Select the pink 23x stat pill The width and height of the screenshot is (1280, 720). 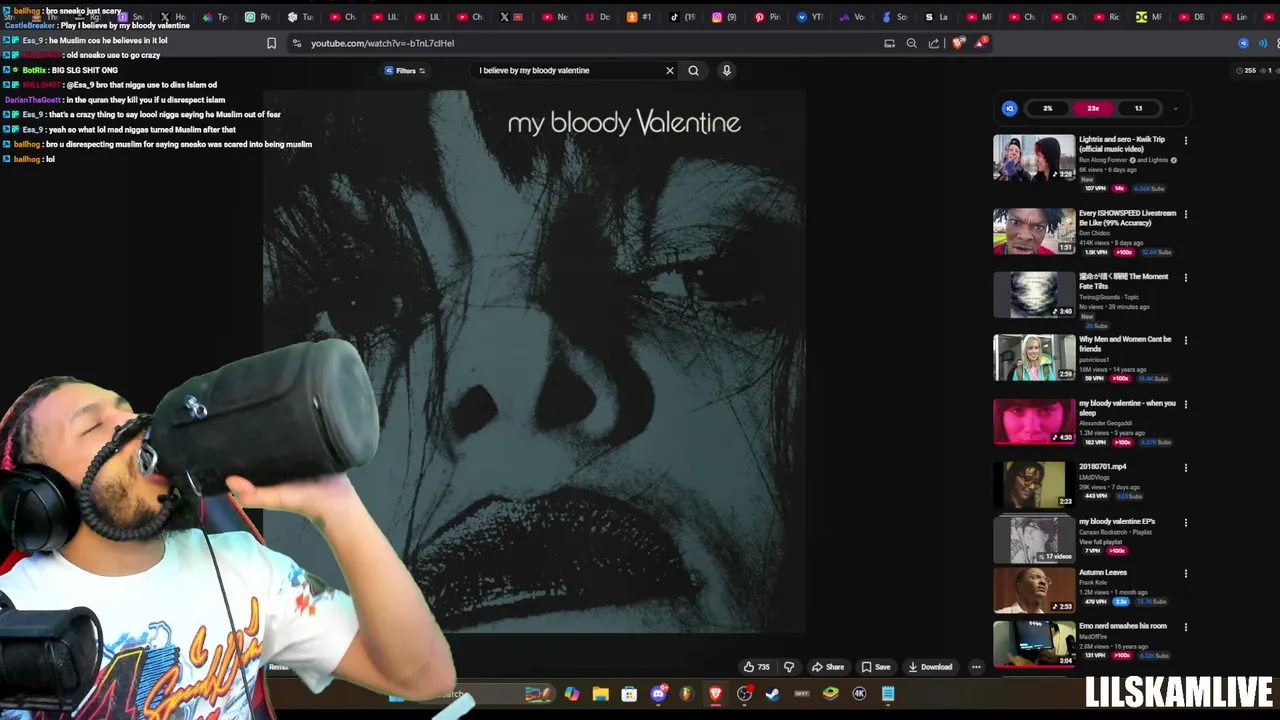[x=1093, y=108]
